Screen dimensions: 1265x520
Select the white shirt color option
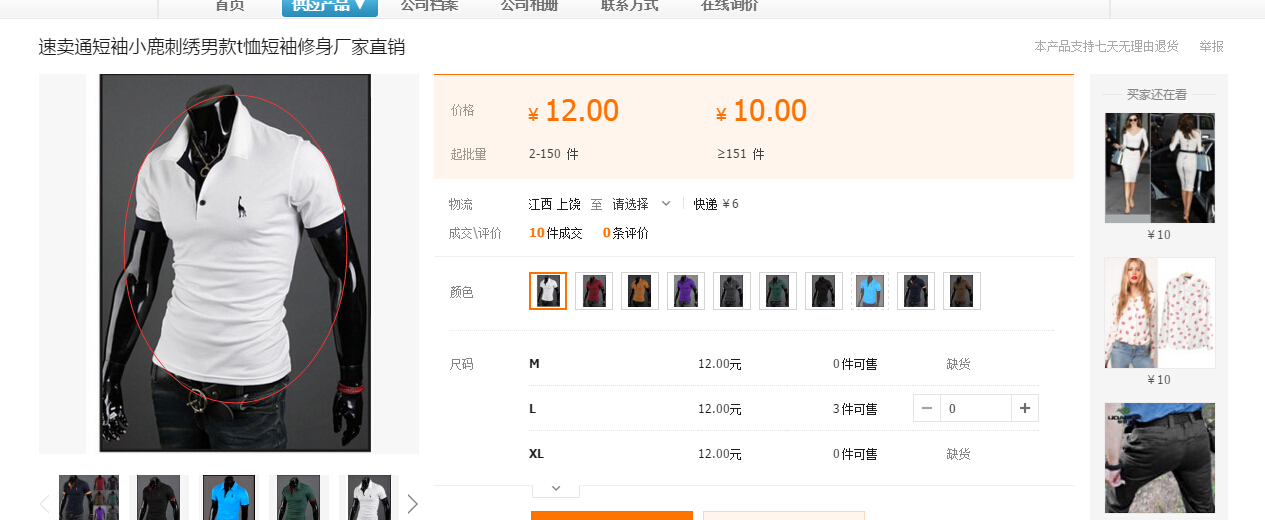point(548,291)
